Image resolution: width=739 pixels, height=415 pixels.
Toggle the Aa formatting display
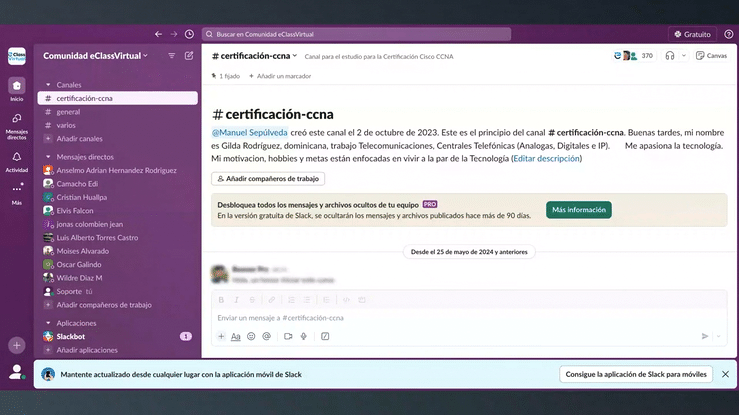click(236, 336)
